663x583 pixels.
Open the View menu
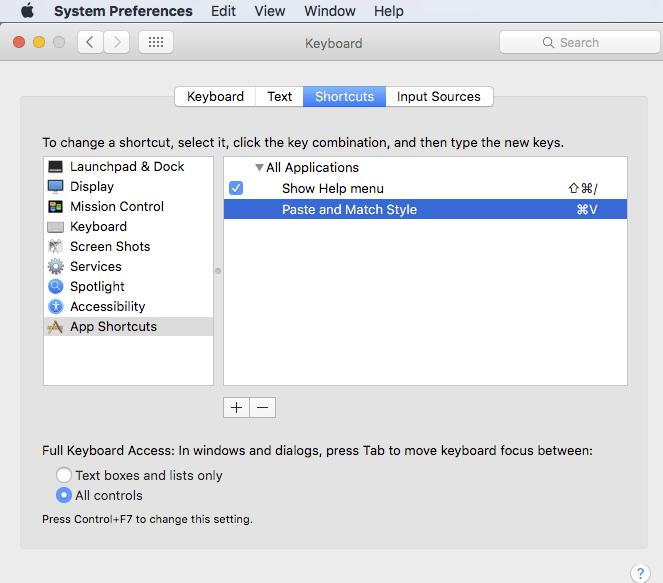point(270,11)
